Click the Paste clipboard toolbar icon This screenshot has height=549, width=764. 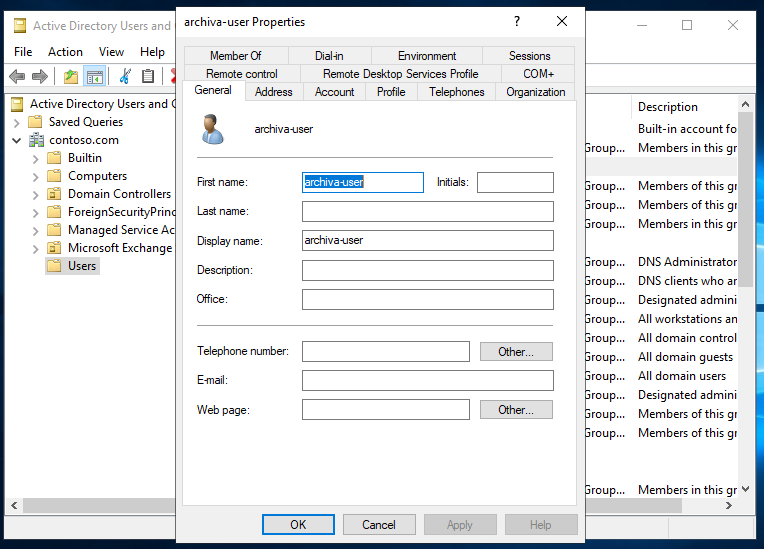[148, 76]
